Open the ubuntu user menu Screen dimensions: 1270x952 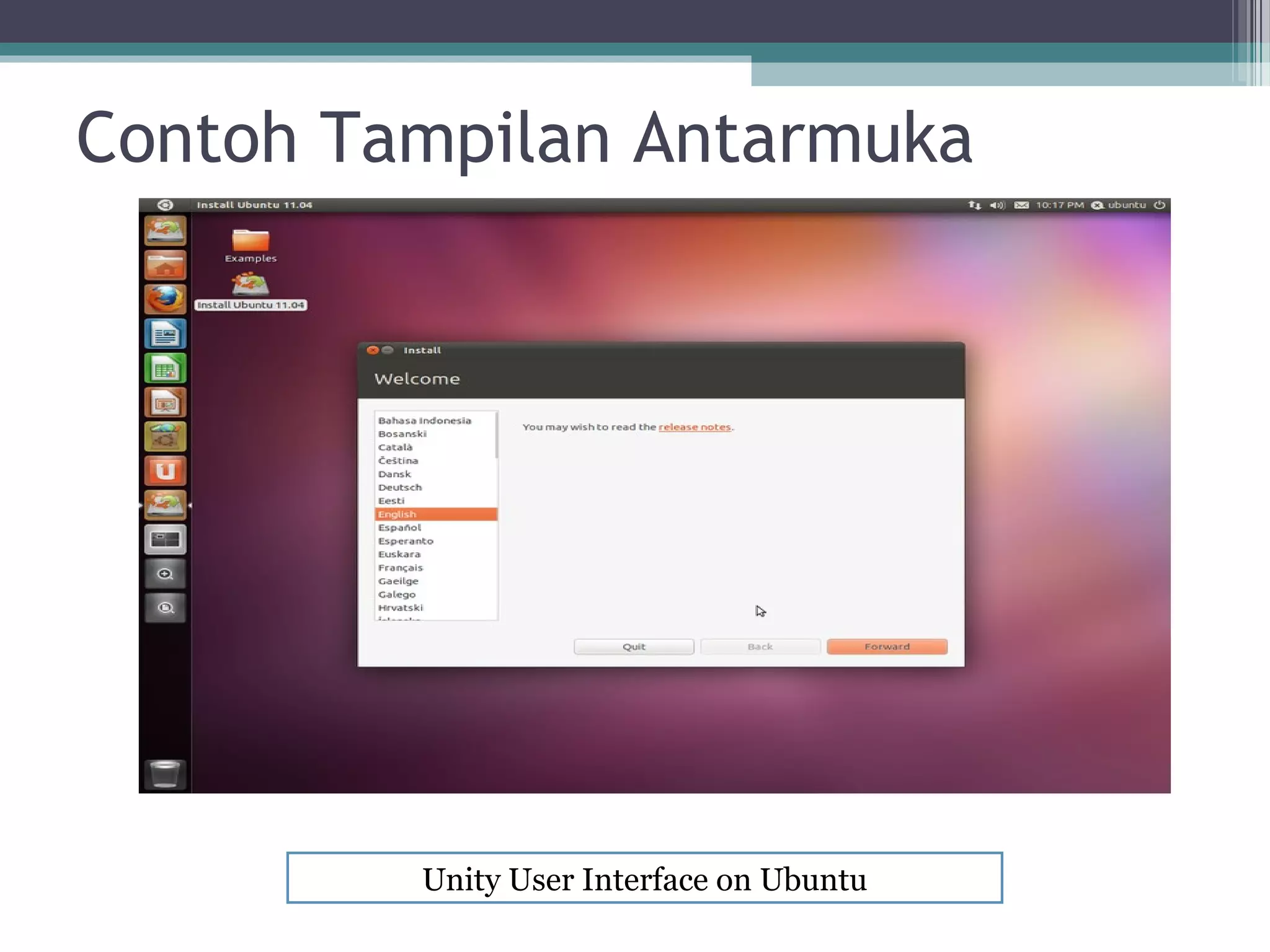coord(1119,205)
